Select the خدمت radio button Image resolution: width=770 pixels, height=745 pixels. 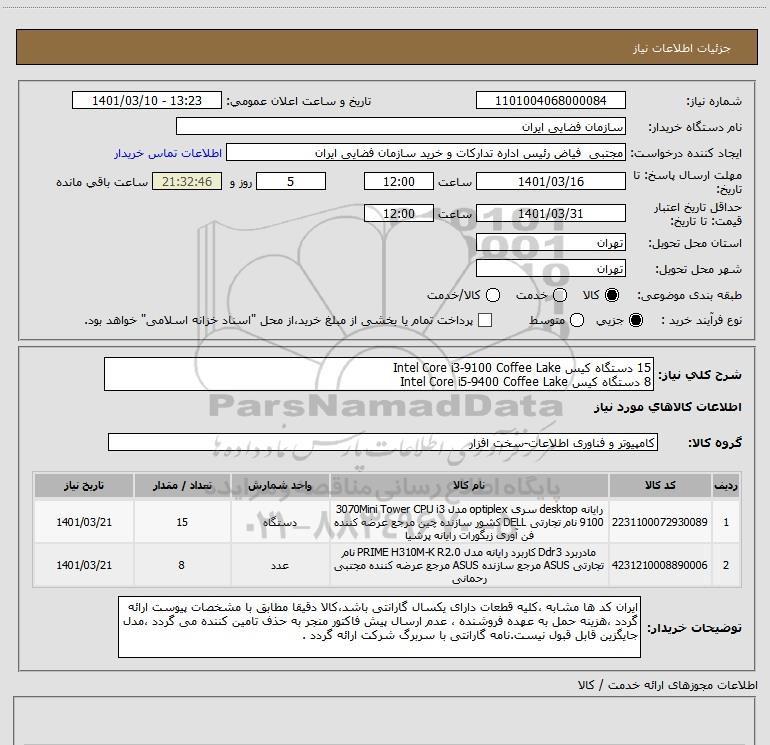click(x=560, y=295)
